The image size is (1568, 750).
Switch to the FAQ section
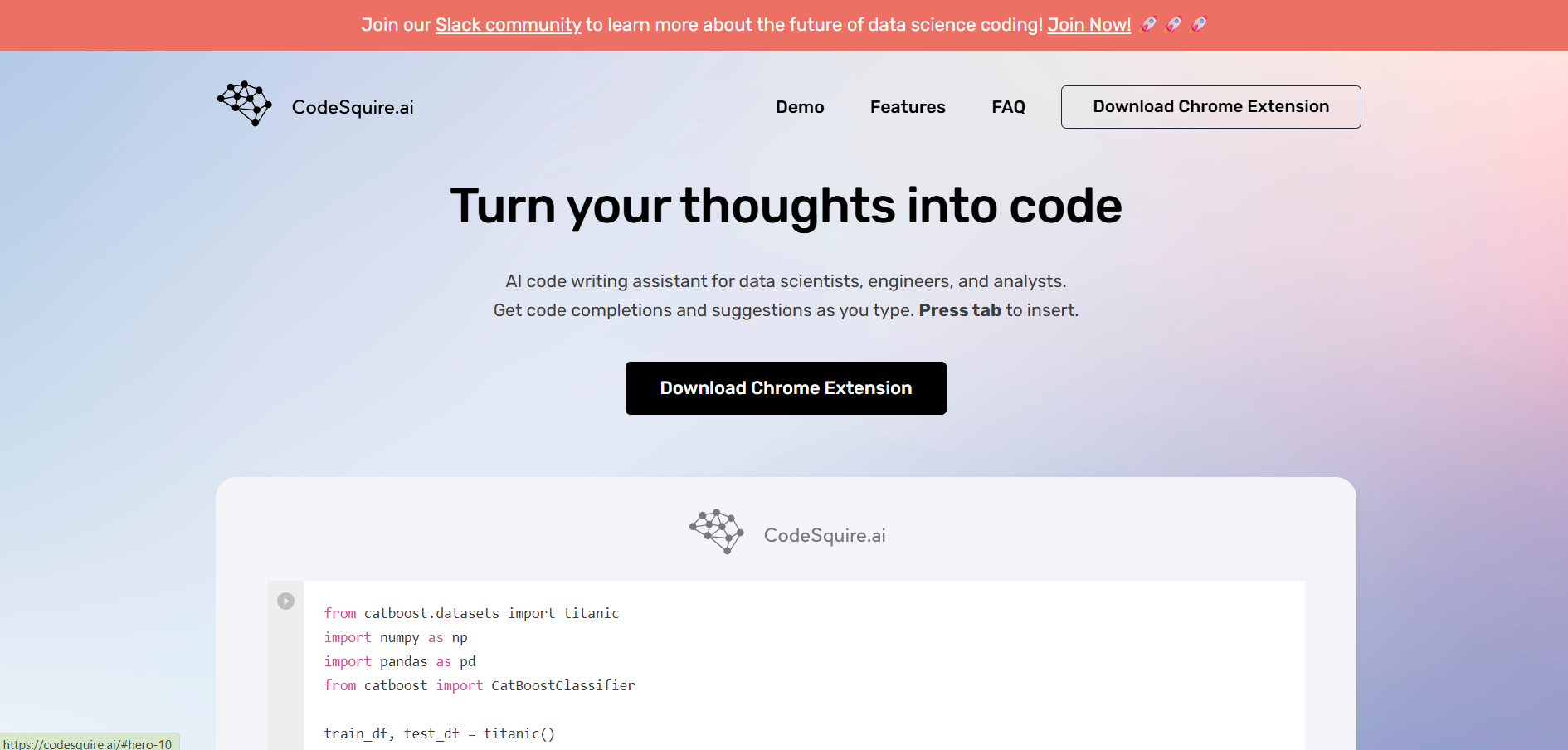point(1008,107)
